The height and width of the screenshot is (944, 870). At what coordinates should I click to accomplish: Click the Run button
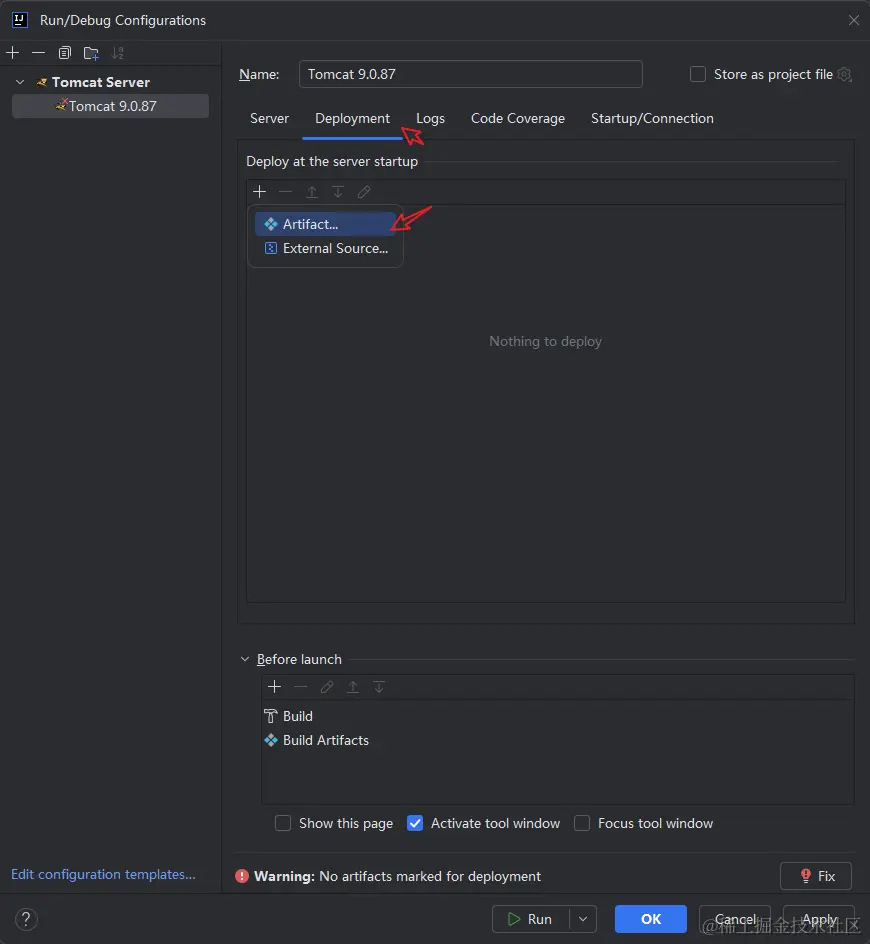(530, 919)
